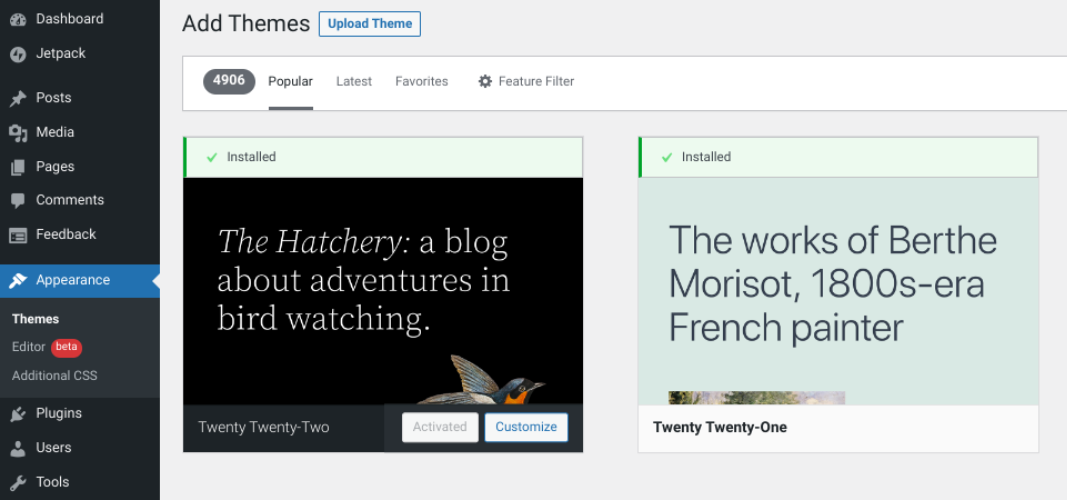Go to the Users section
The image size is (1067, 500).
coord(80,448)
